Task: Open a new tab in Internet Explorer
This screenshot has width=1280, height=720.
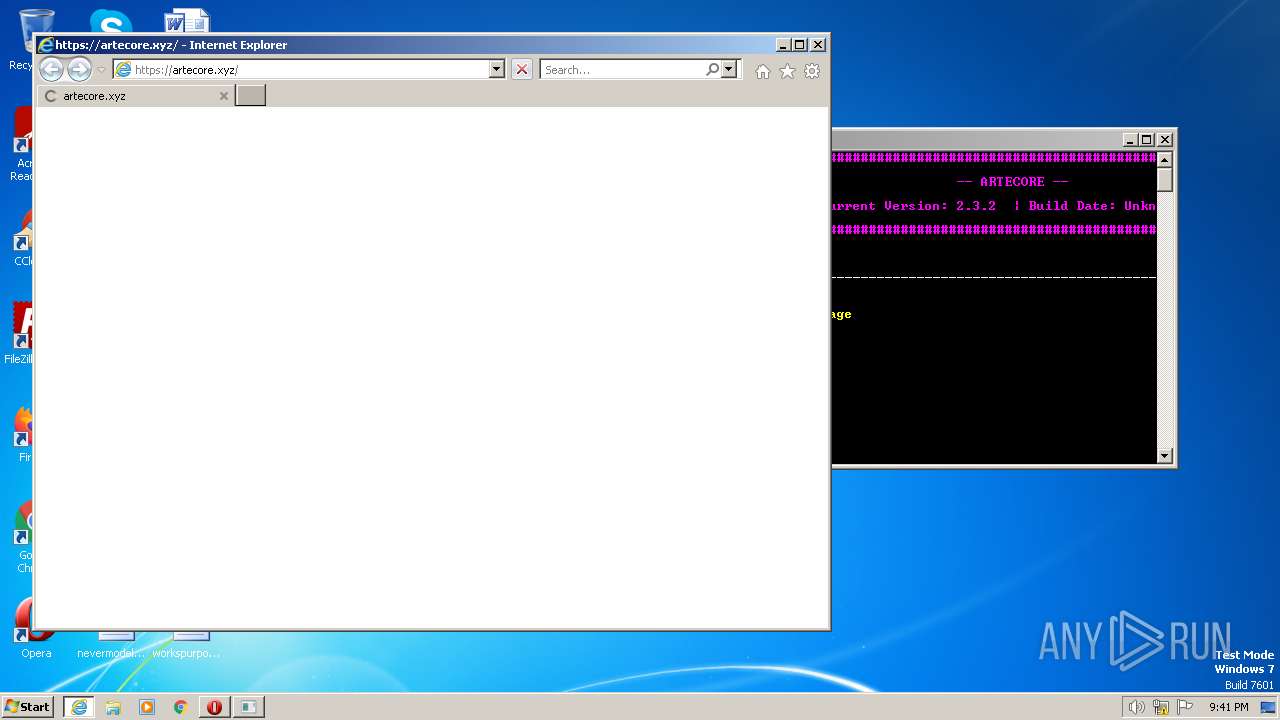Action: point(250,95)
